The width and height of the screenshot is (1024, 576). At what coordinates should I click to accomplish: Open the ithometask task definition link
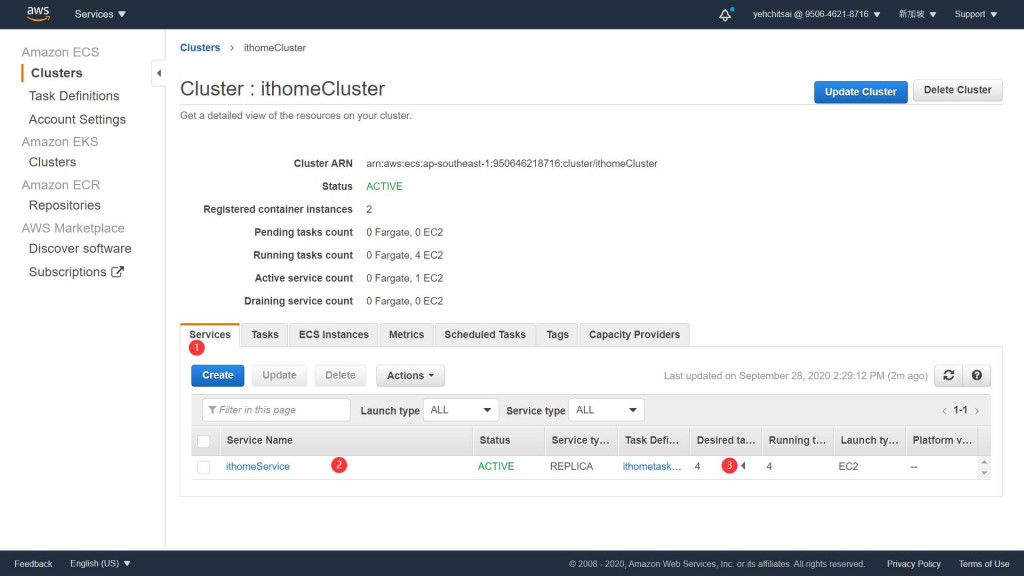coord(652,466)
